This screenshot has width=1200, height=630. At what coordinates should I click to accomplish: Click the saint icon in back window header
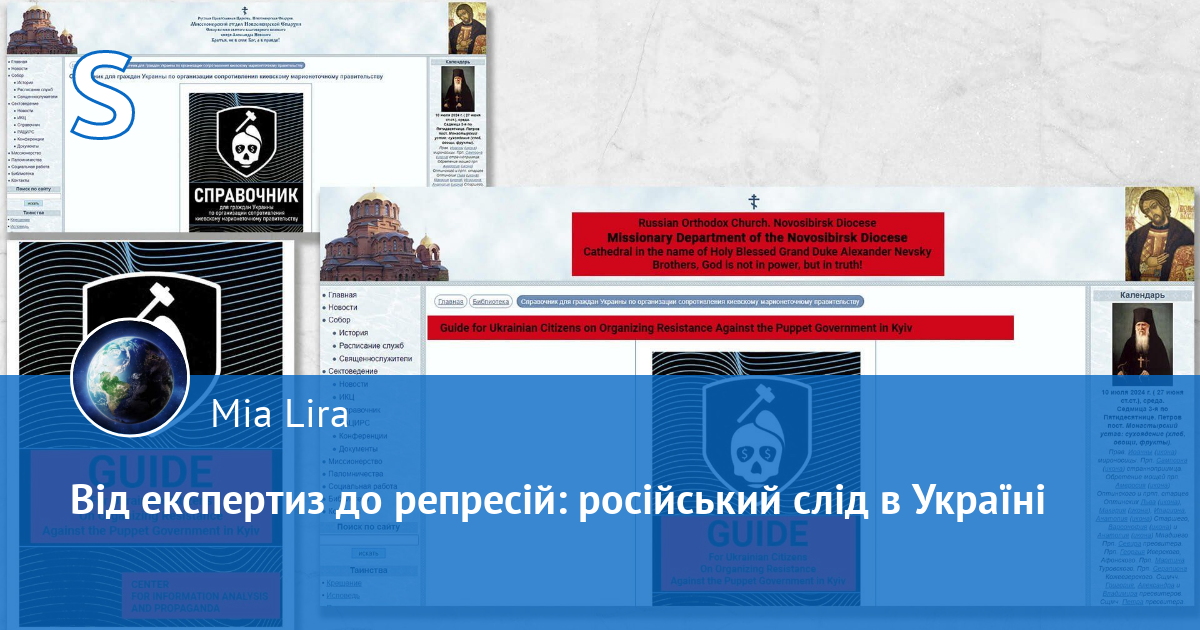tap(467, 27)
